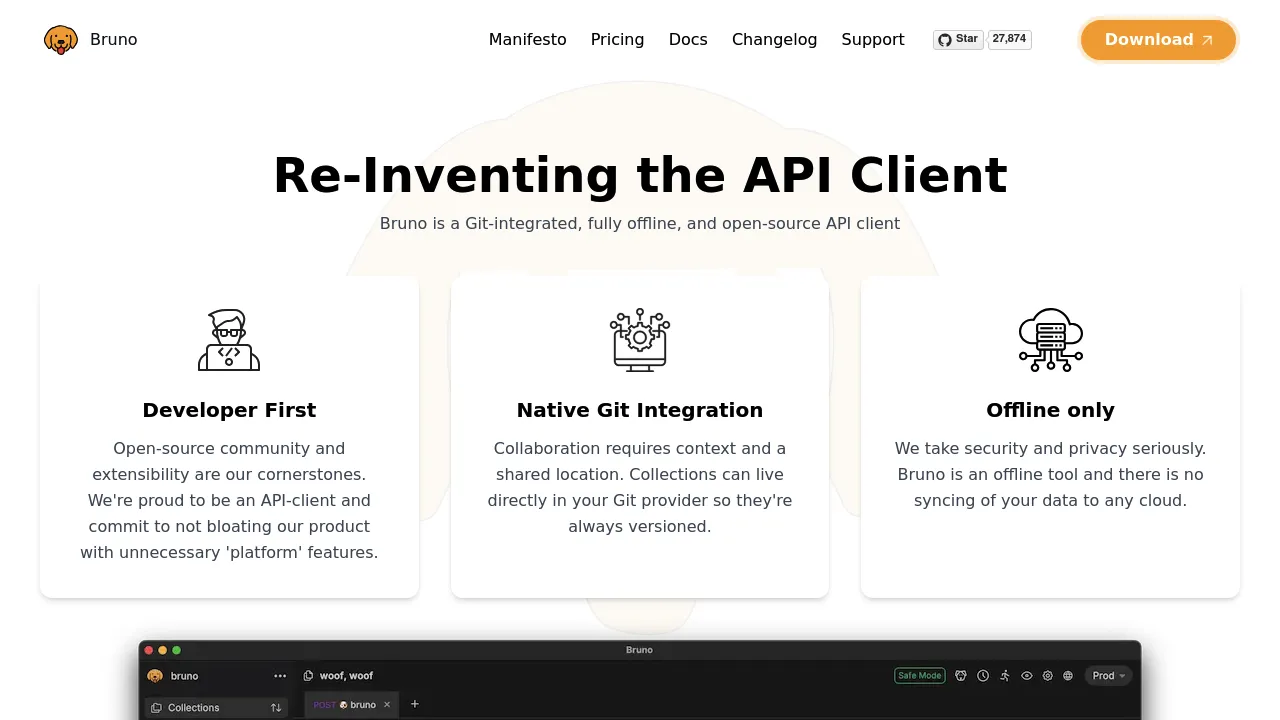Viewport: 1280px width, 720px height.
Task: Star the project on GitHub
Action: tap(958, 39)
